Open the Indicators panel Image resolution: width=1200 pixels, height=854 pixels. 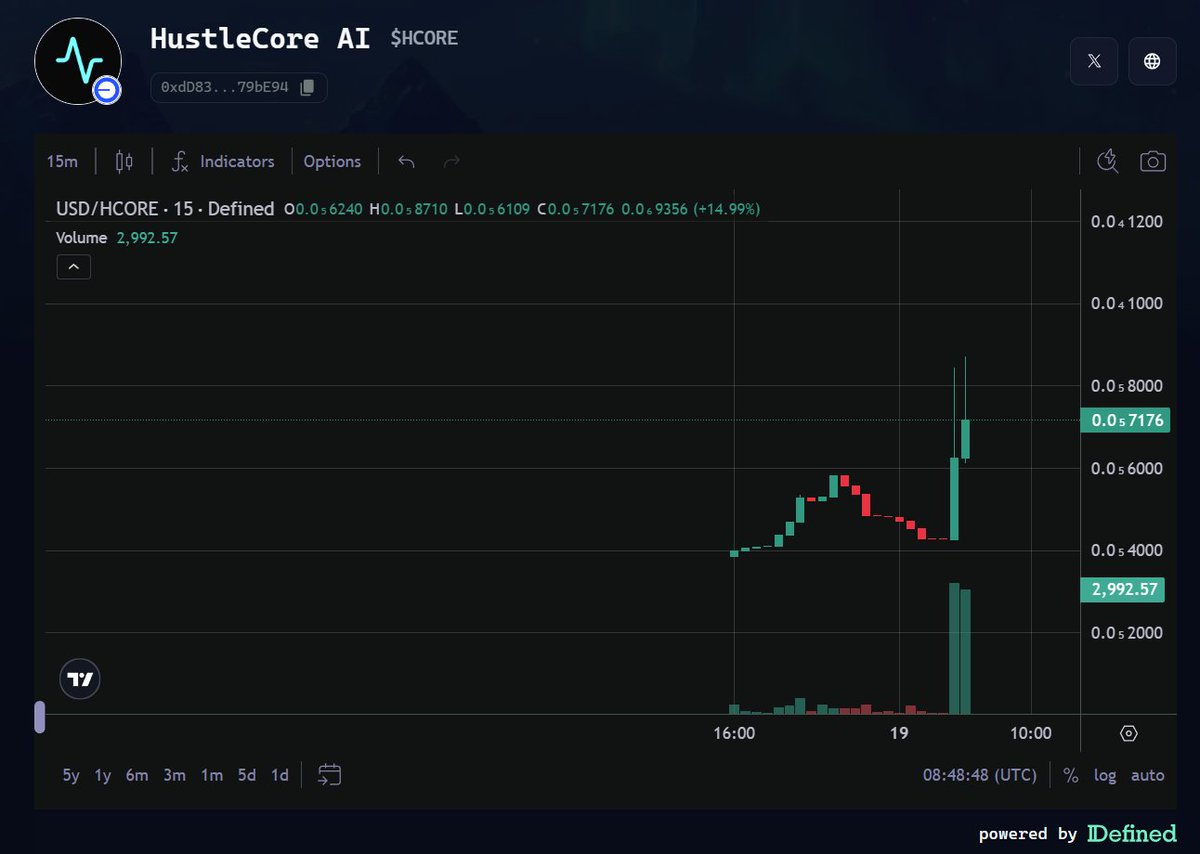click(x=223, y=161)
